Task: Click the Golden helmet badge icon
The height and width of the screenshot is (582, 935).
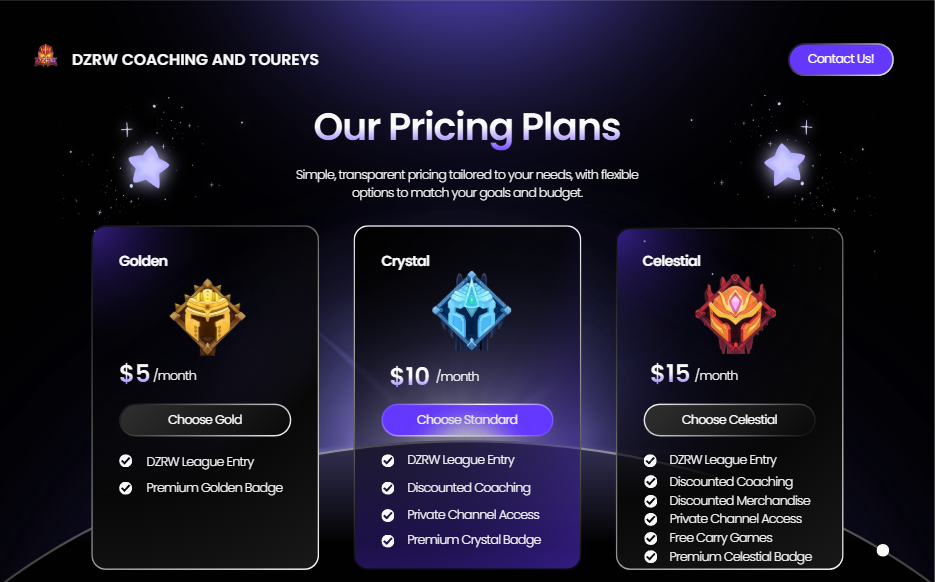Action: 206,316
